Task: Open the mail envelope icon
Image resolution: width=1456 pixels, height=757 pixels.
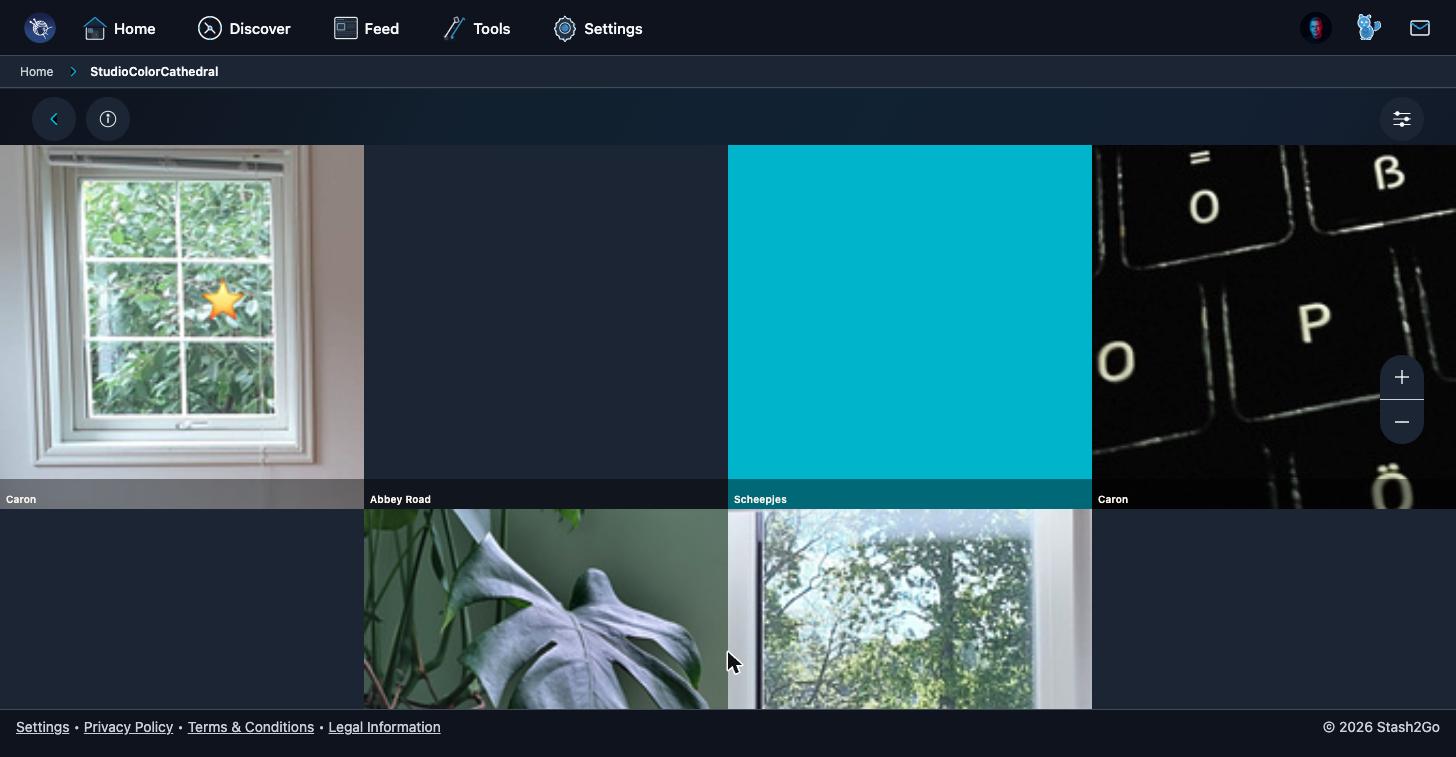Action: [x=1420, y=28]
